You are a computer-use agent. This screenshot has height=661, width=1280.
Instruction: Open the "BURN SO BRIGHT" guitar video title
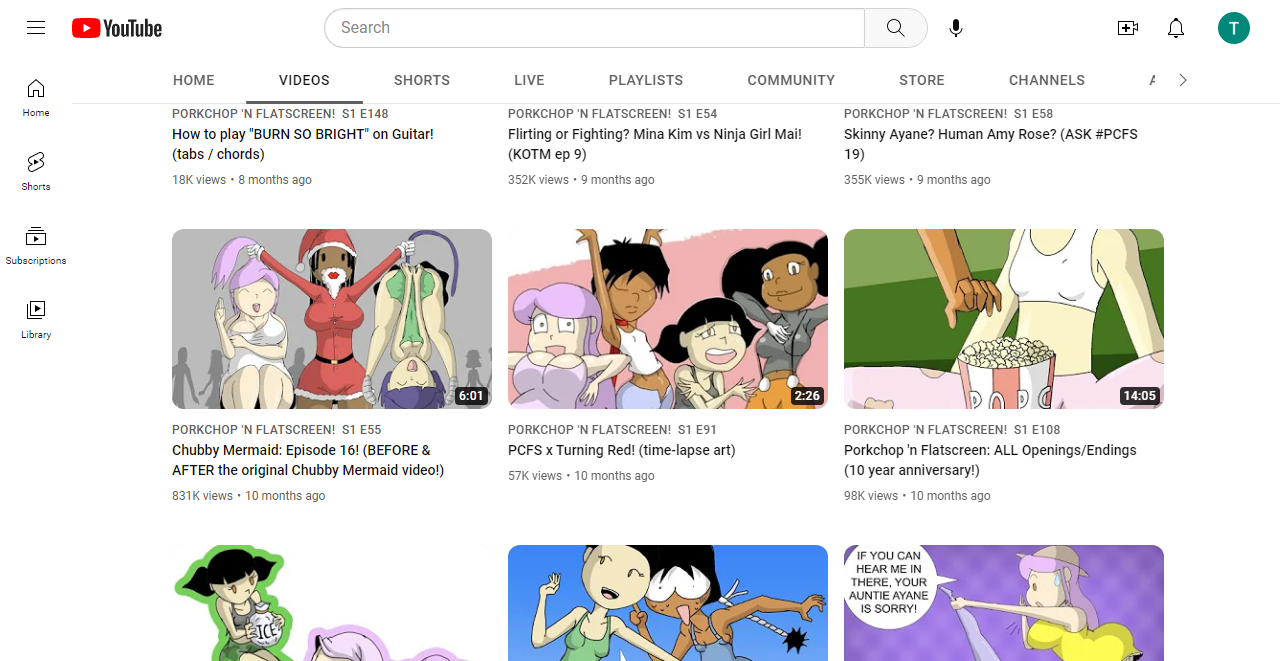pyautogui.click(x=303, y=144)
